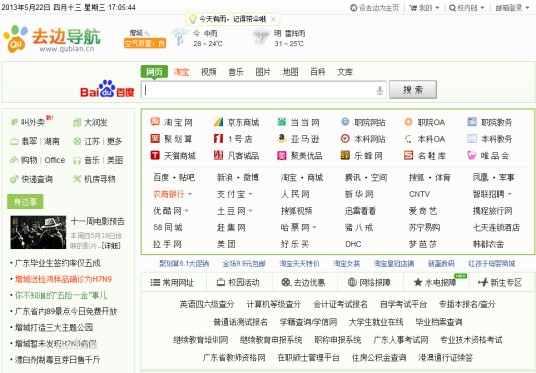Click the Taobao site icon
Image resolution: width=536 pixels, height=373 pixels.
pyautogui.click(x=155, y=122)
